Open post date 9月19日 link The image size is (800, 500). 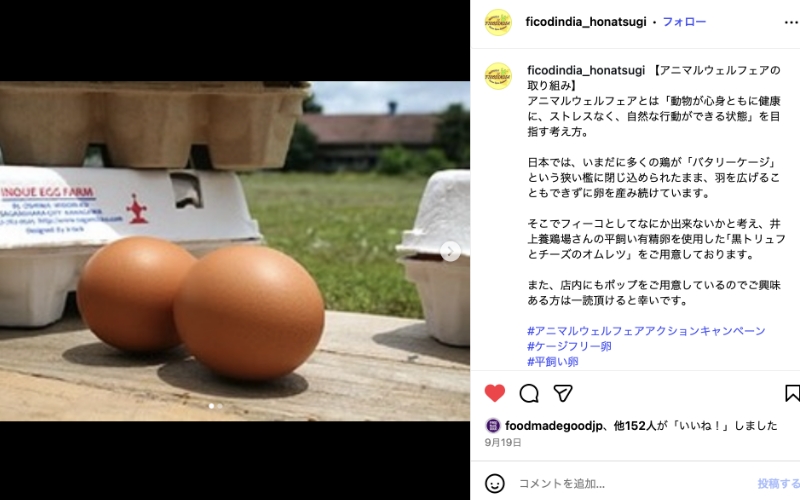pyautogui.click(x=503, y=442)
